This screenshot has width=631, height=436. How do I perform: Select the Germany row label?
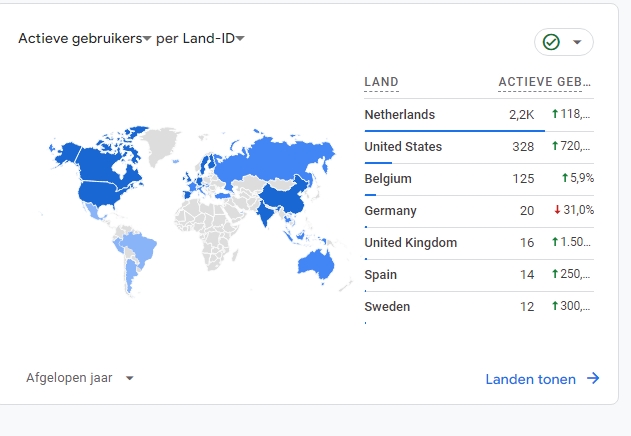[390, 211]
